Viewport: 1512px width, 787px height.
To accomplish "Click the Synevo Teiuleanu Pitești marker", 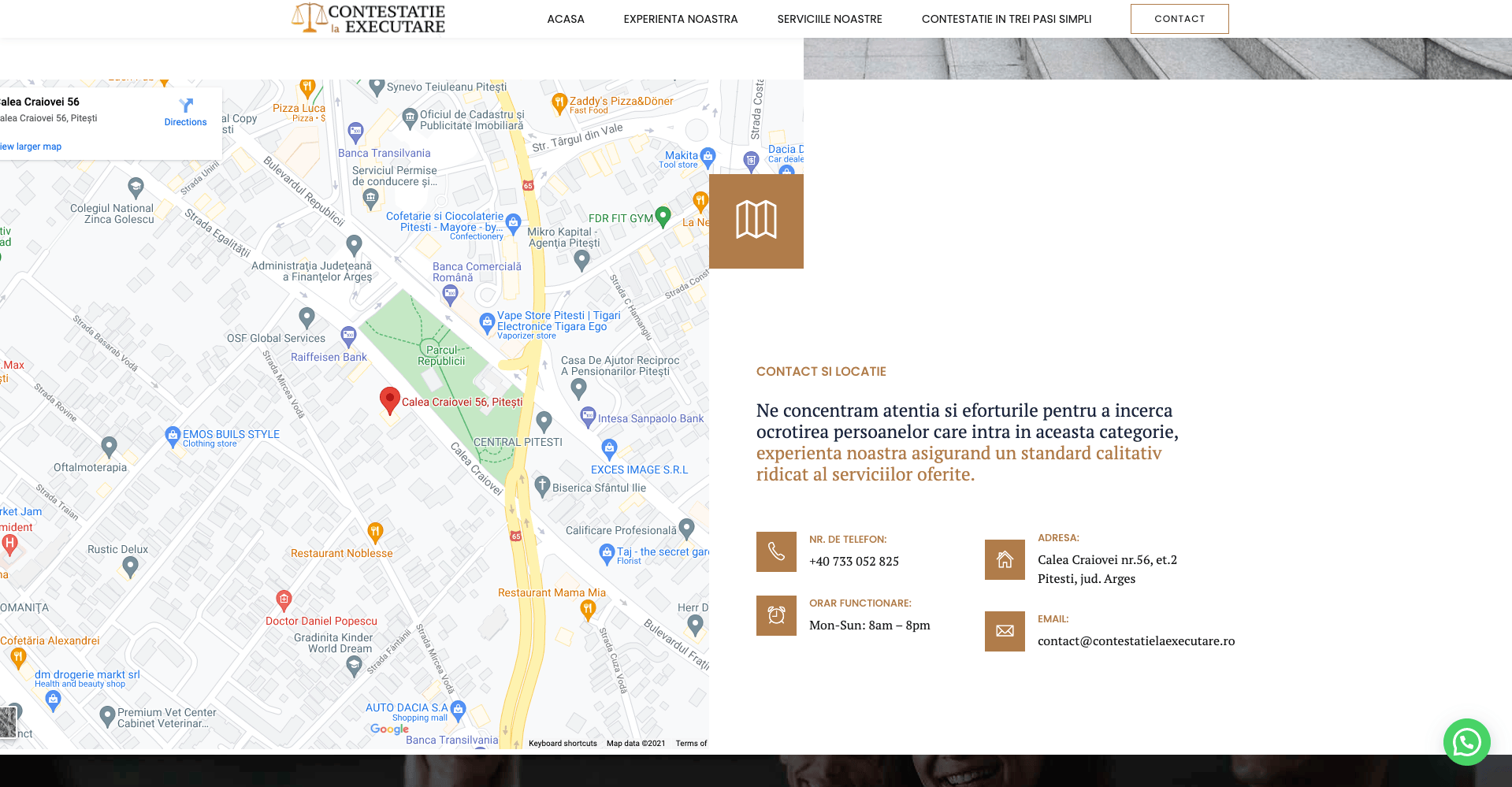I will pyautogui.click(x=377, y=87).
